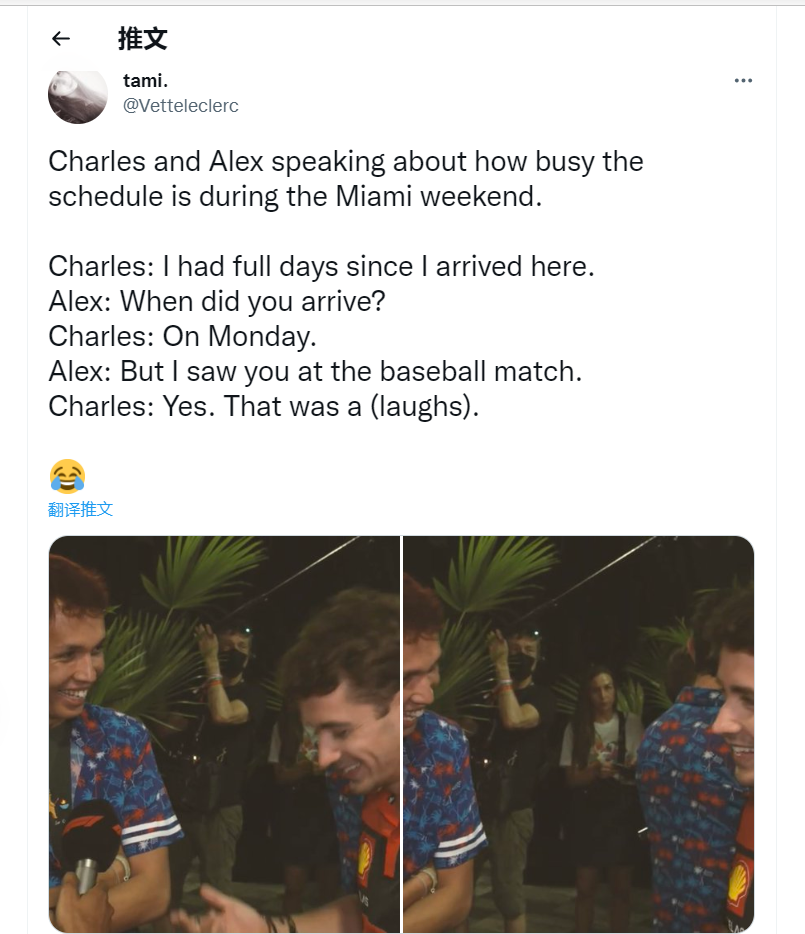
Task: Open the three-dot more options menu
Action: (x=742, y=81)
